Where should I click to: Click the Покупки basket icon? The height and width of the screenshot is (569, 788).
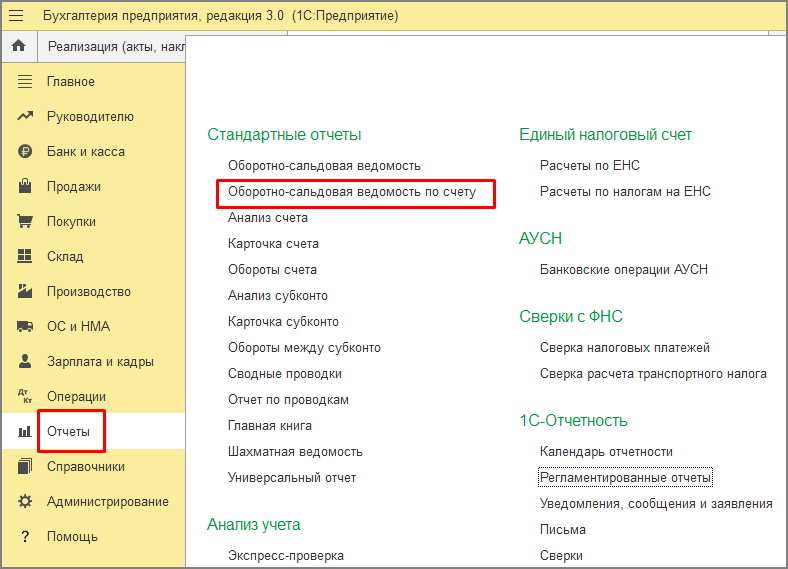[26, 222]
